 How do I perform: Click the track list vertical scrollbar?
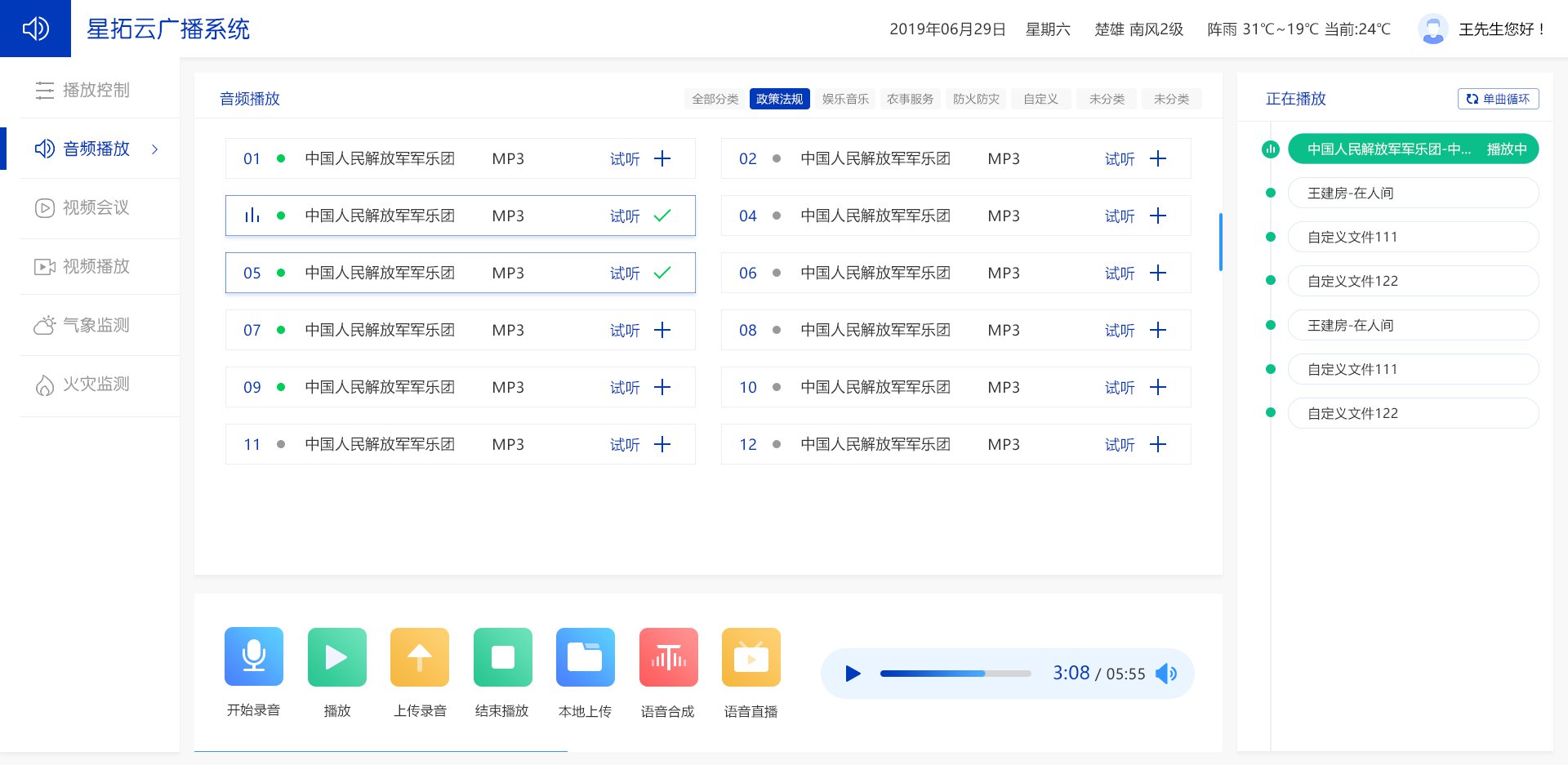tap(1220, 242)
